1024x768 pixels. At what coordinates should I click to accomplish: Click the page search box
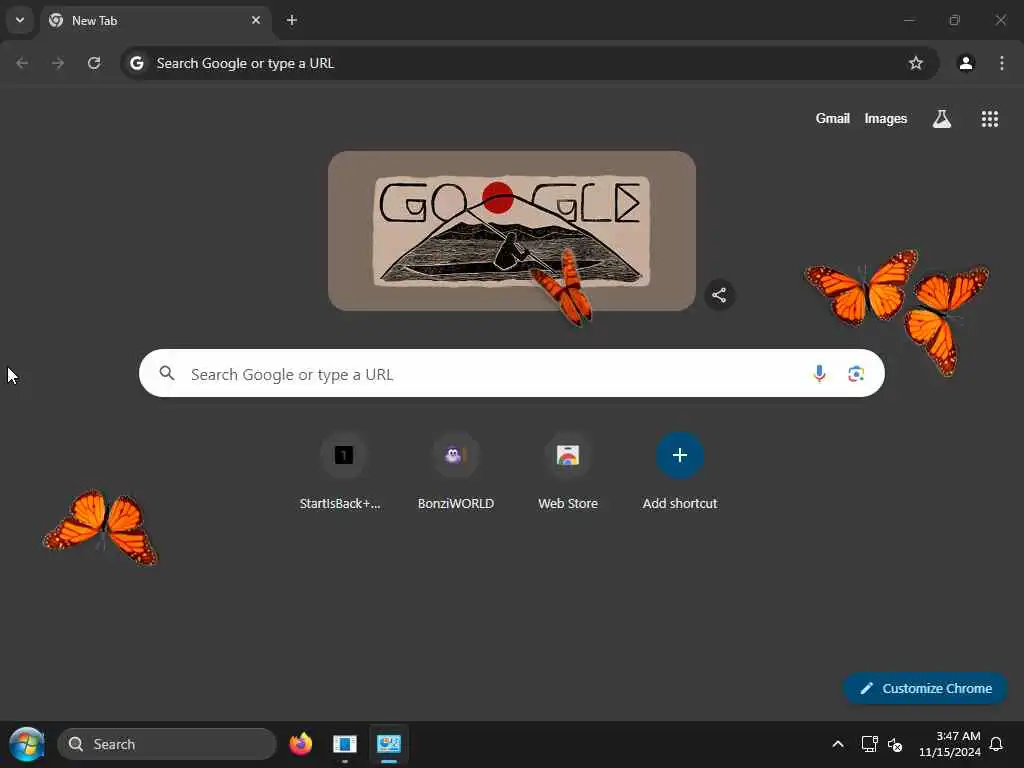click(x=511, y=374)
